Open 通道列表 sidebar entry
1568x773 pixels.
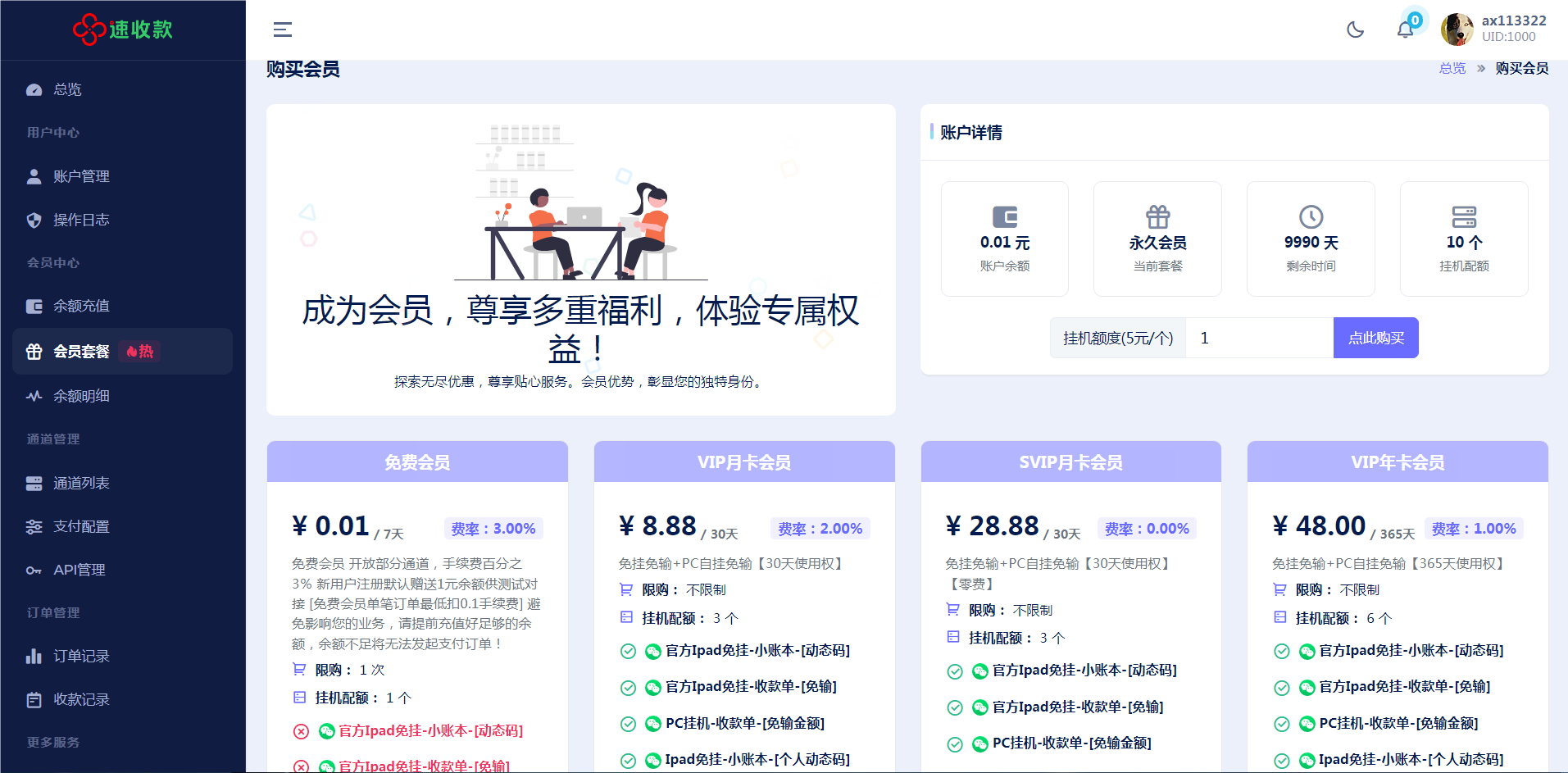pyautogui.click(x=80, y=483)
